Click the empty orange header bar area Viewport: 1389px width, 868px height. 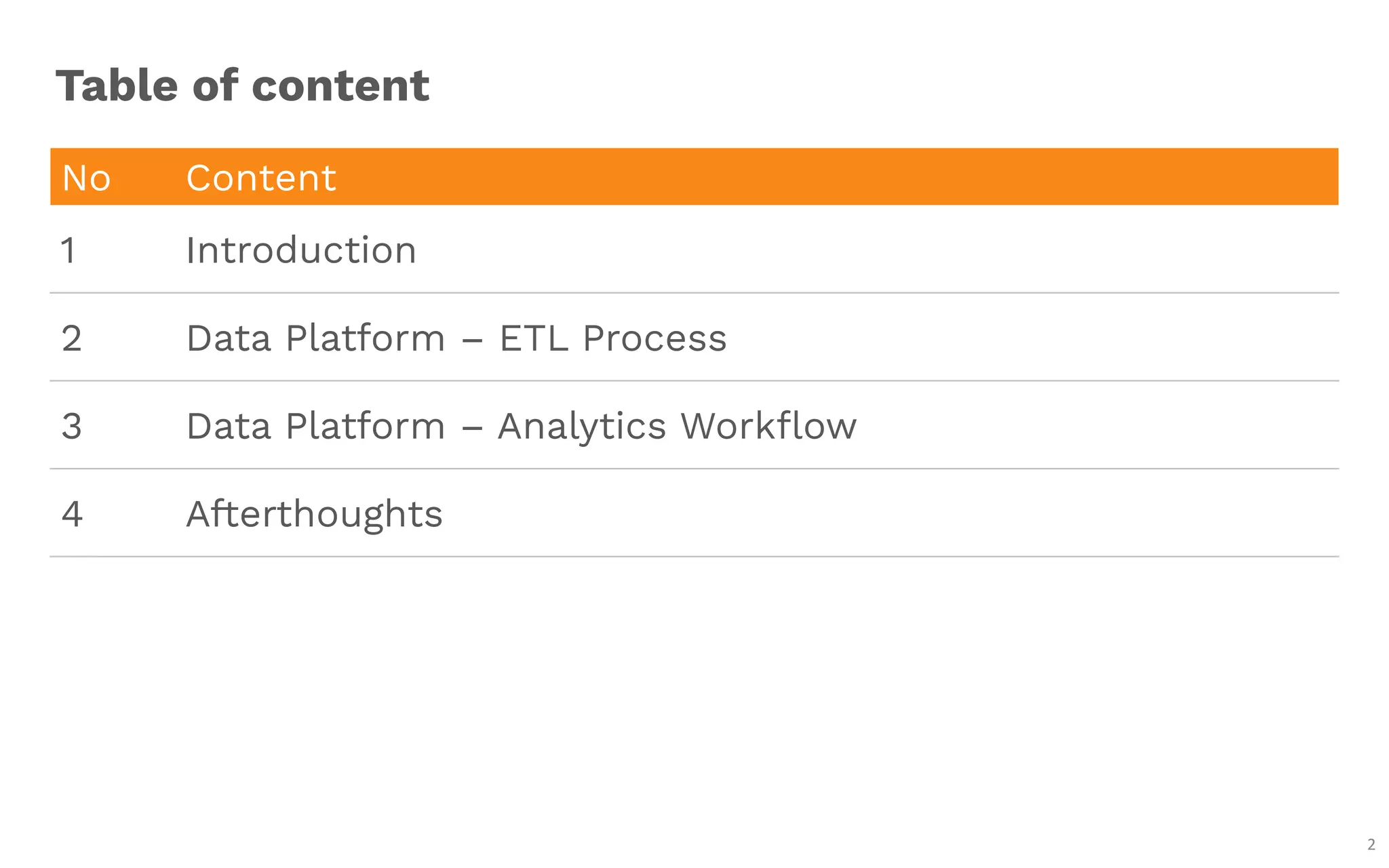point(882,177)
